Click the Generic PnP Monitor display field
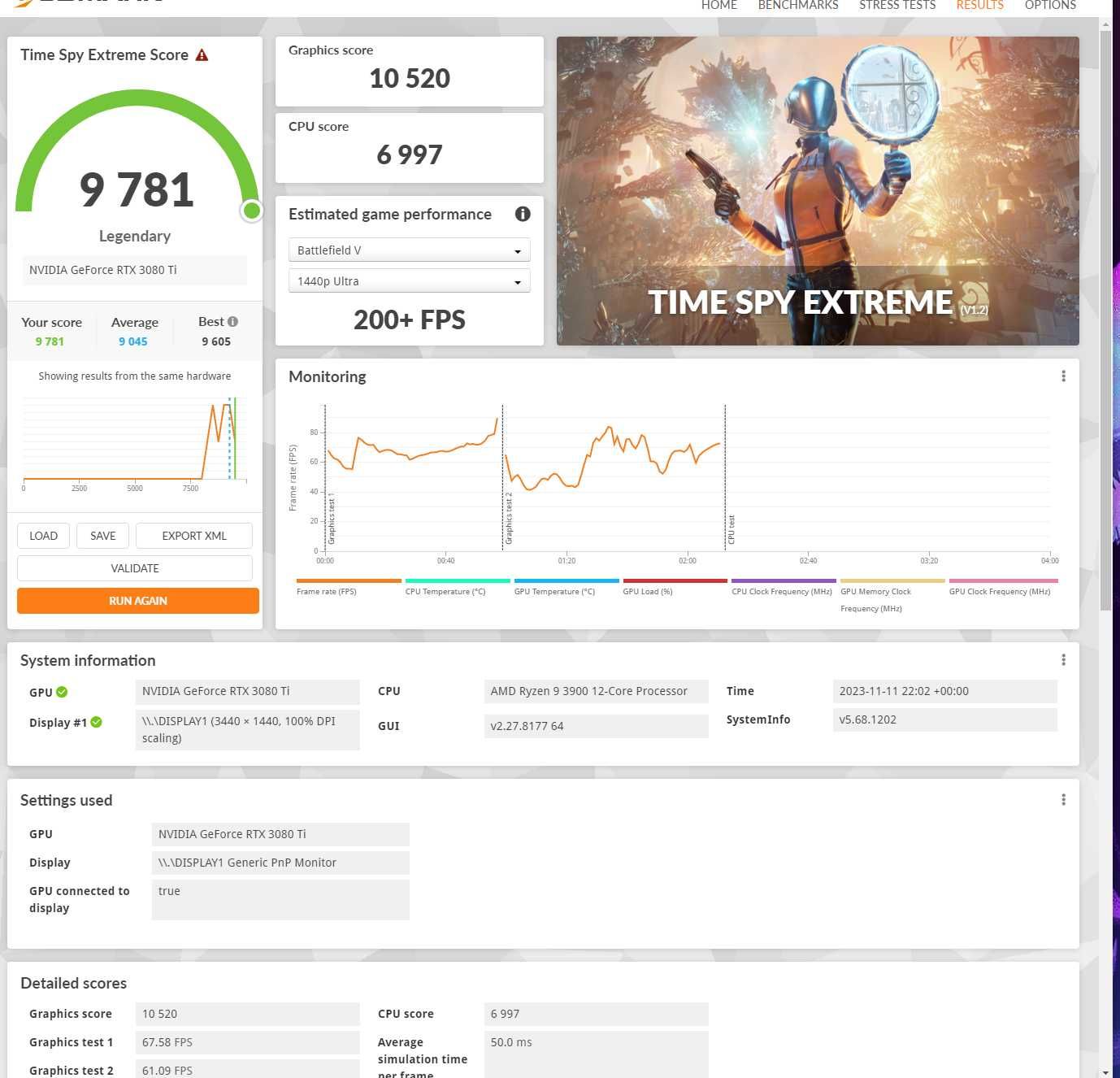1120x1078 pixels. click(x=280, y=863)
